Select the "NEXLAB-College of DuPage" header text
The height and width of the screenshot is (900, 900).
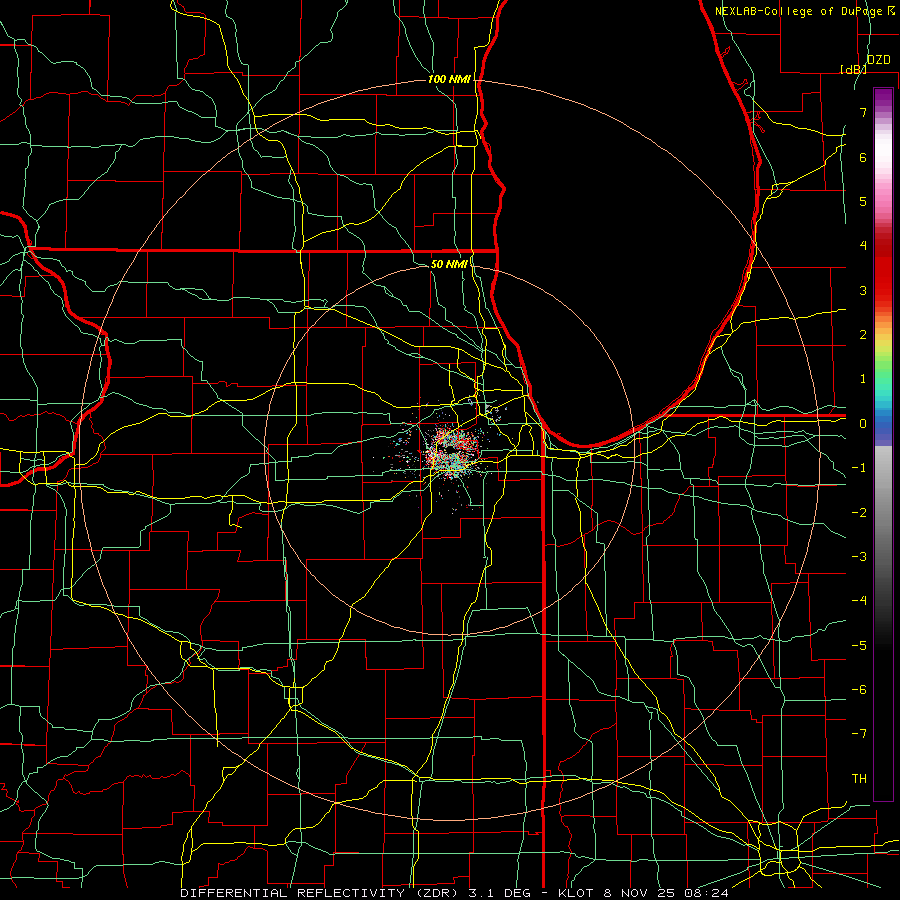799,11
